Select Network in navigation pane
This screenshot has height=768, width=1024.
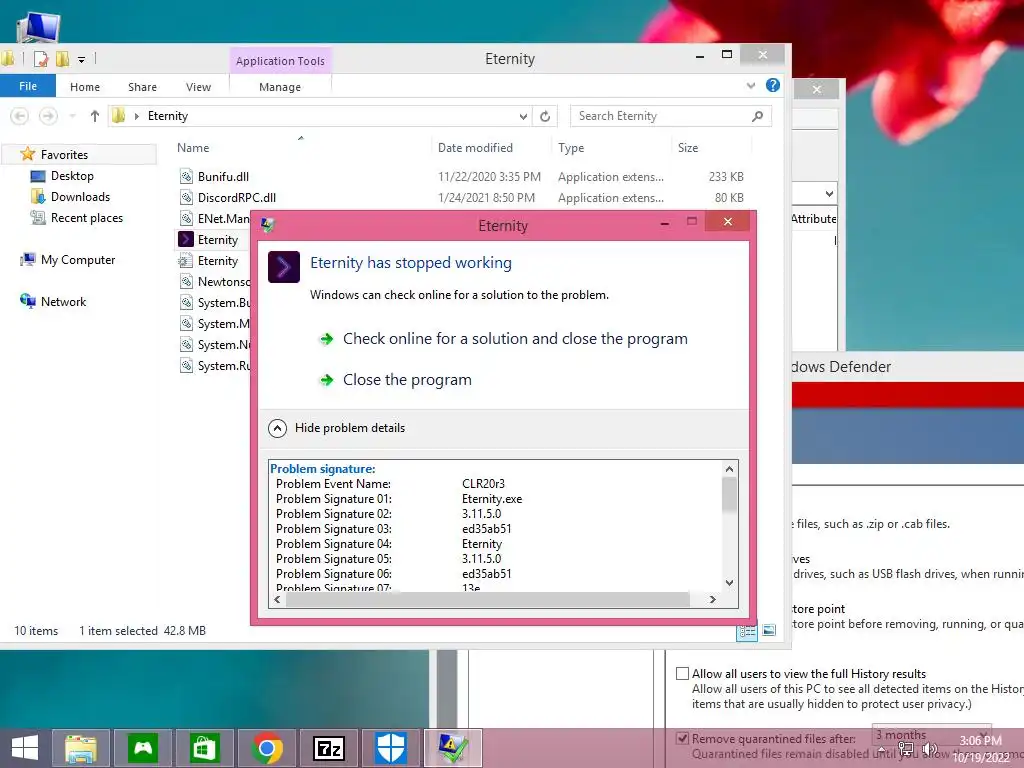point(63,302)
